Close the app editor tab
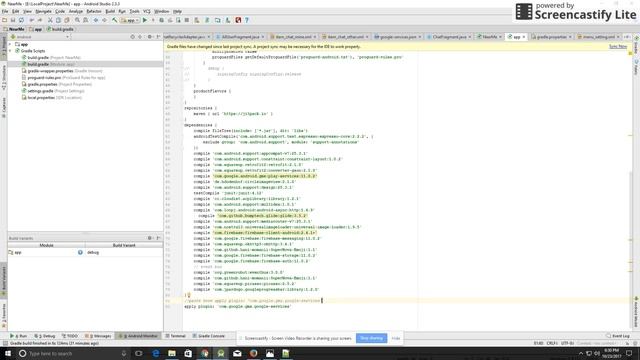This screenshot has height=360, width=640. (524, 37)
